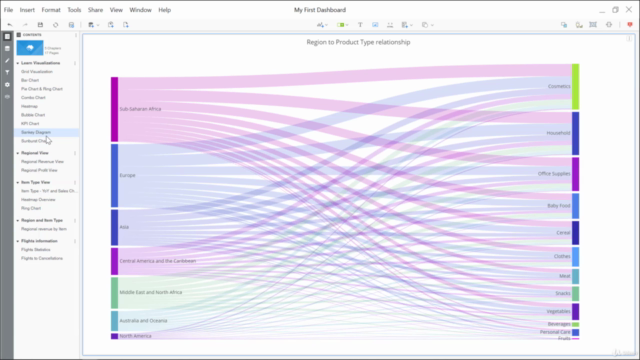Screen dimensions: 640x360
Task: Click the presentation mode toolbar icon
Action: coord(579,25)
